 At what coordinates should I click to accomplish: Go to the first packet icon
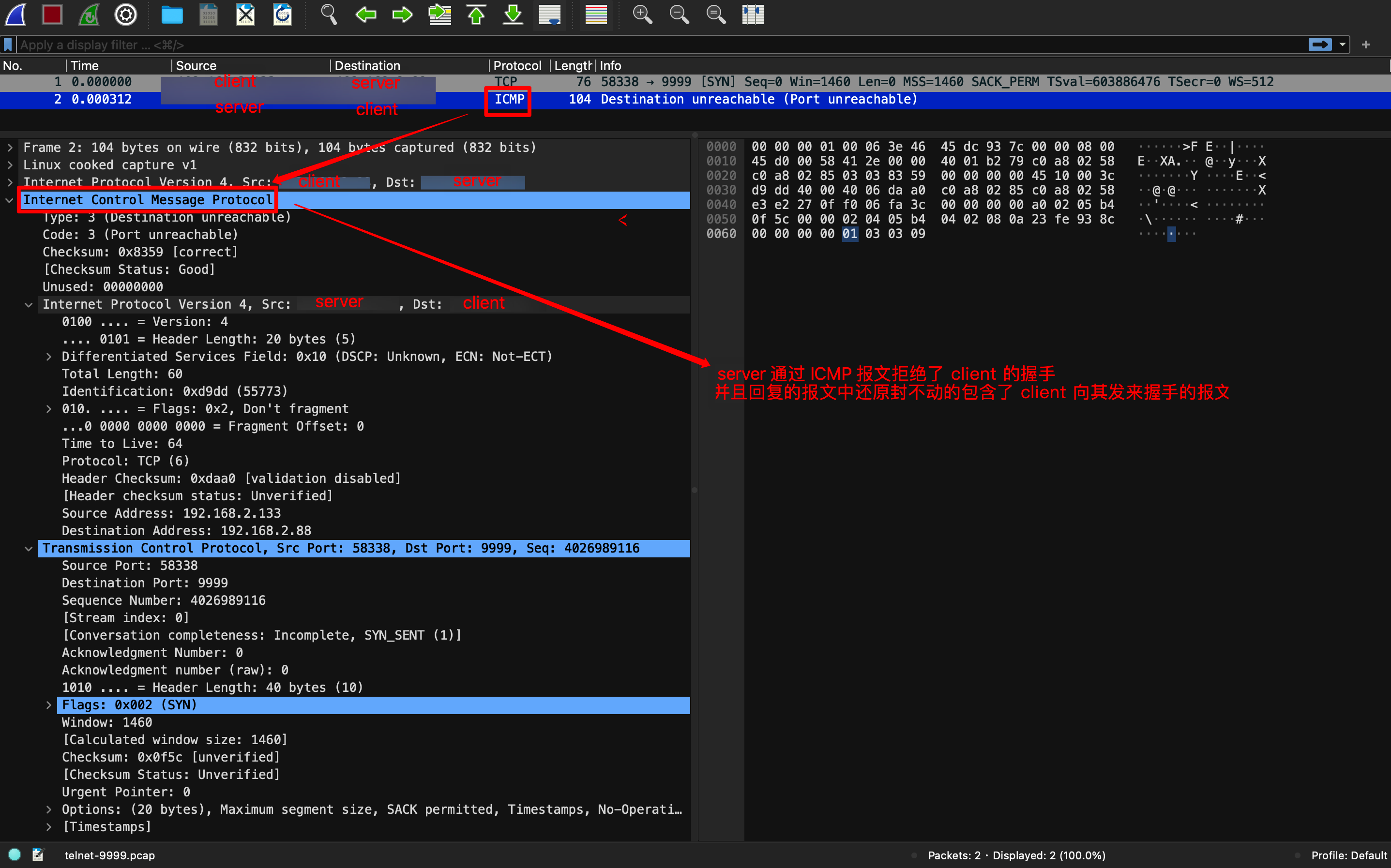click(476, 15)
